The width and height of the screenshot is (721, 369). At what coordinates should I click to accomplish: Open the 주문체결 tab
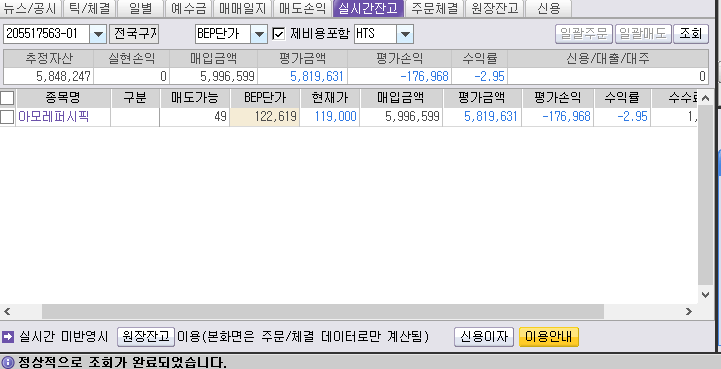click(435, 8)
